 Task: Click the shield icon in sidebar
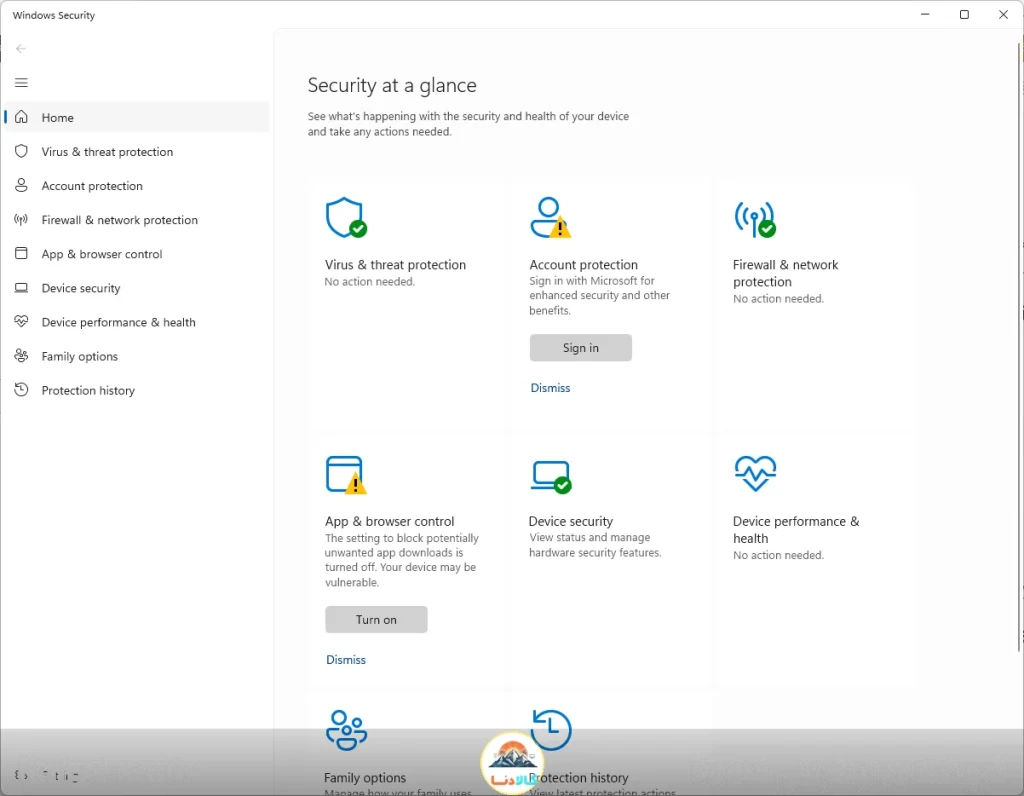pyautogui.click(x=22, y=151)
